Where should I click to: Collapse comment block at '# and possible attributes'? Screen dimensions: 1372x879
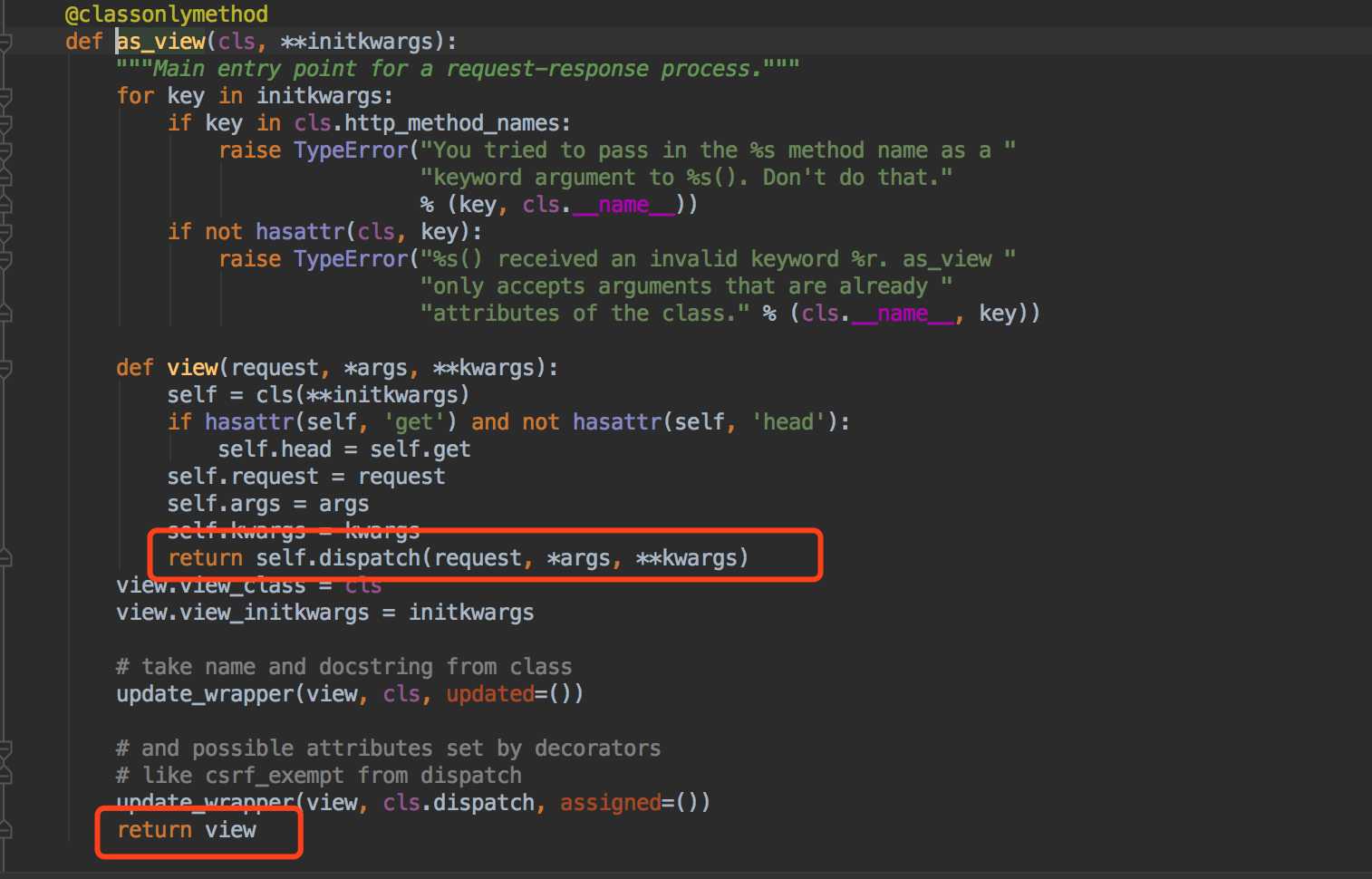click(x=5, y=749)
